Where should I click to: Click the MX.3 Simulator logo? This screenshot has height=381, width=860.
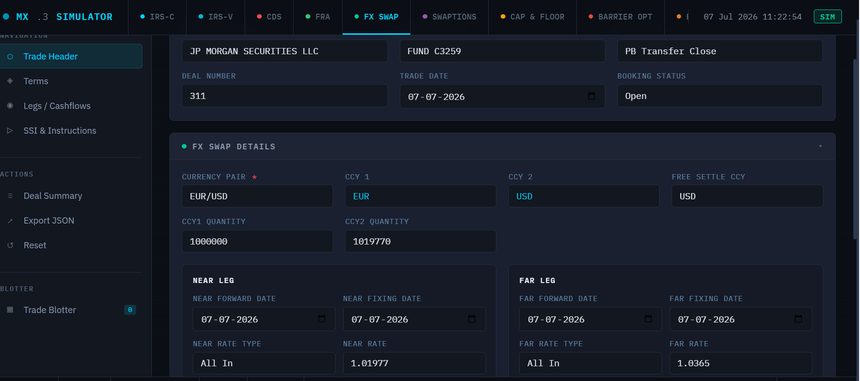[58, 17]
